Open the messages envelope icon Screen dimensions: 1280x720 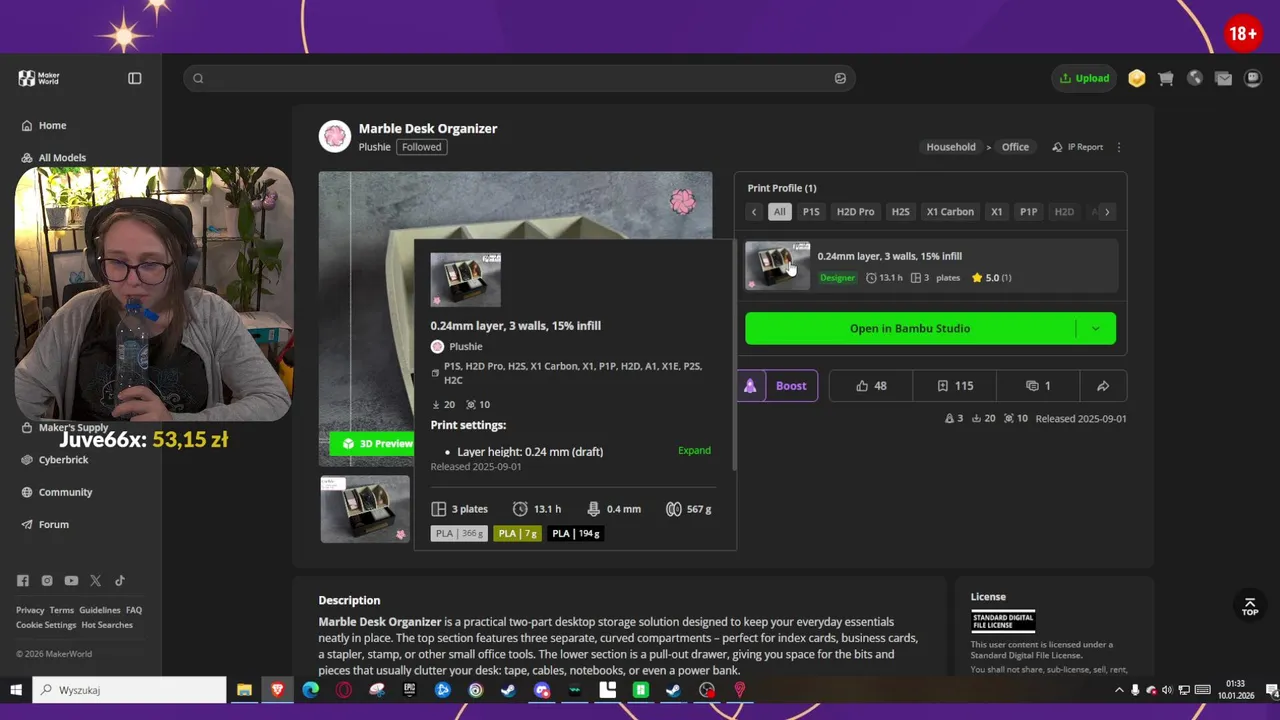1223,78
